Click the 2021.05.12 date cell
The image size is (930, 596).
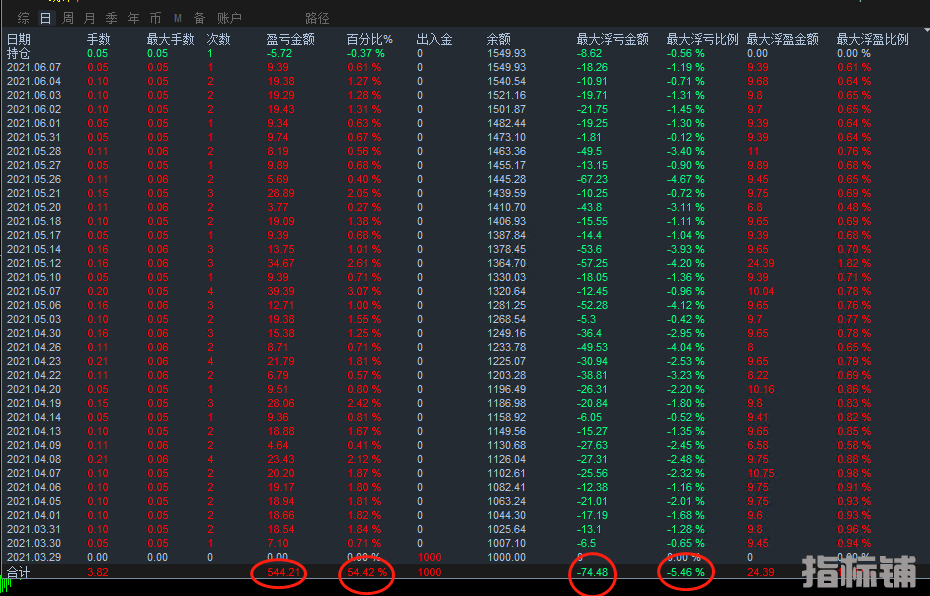click(x=34, y=263)
